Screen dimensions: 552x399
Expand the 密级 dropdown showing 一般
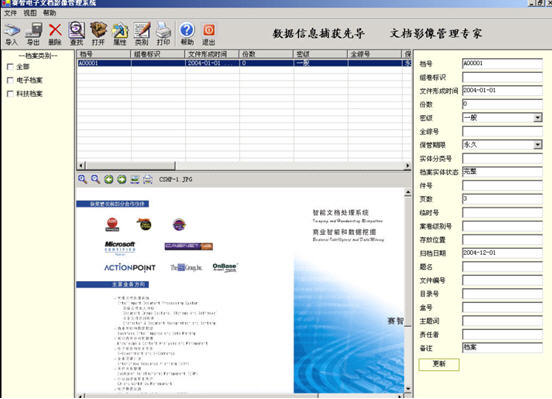538,118
